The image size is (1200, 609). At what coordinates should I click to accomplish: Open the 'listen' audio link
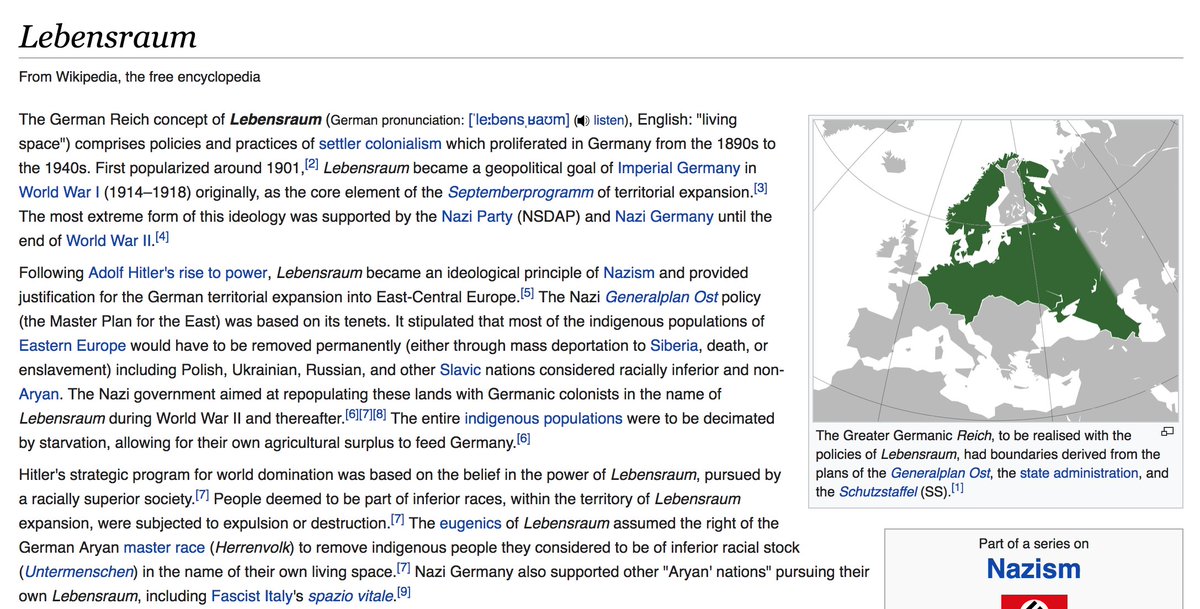pos(608,120)
